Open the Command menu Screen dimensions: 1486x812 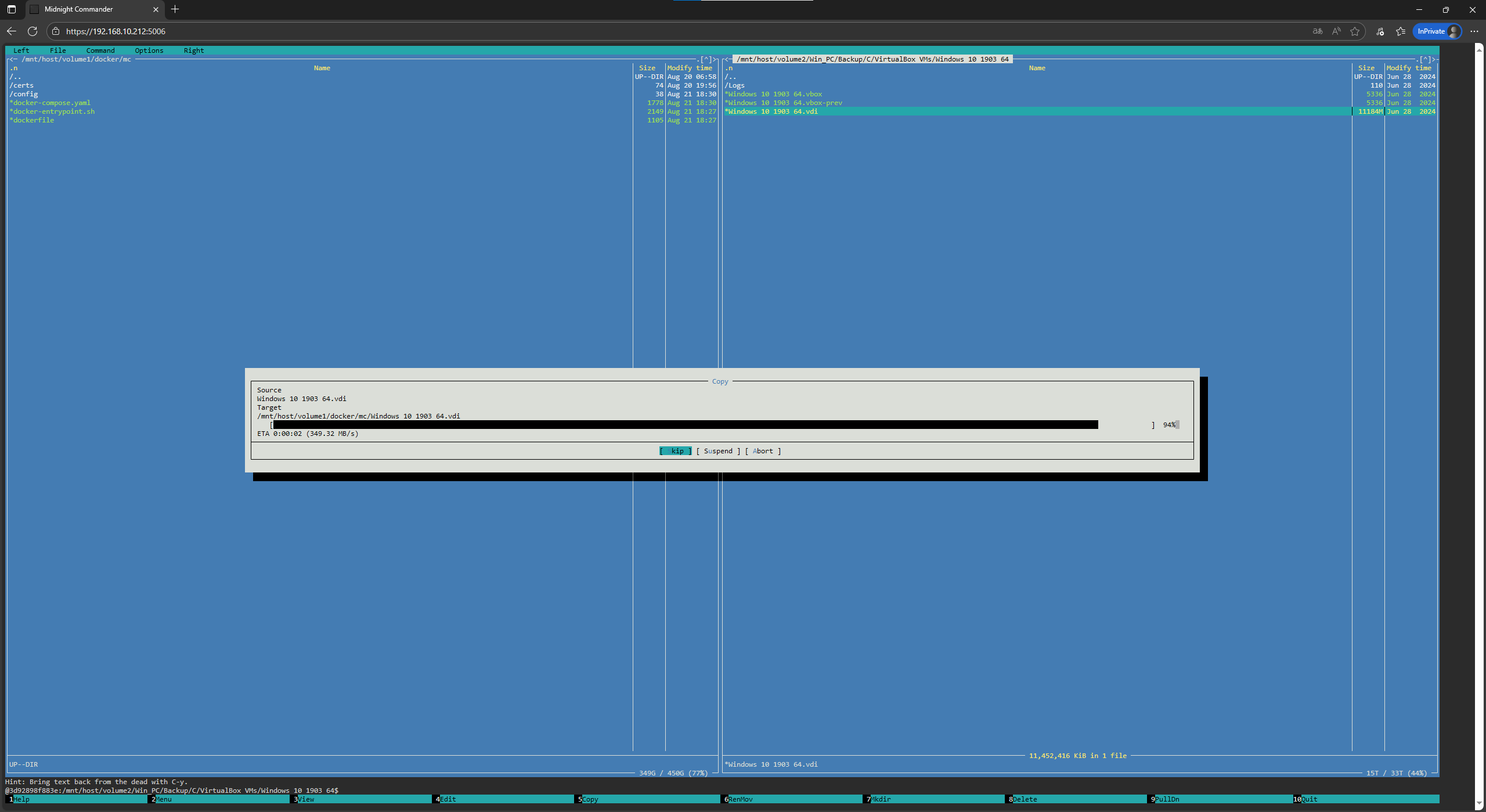[x=100, y=50]
